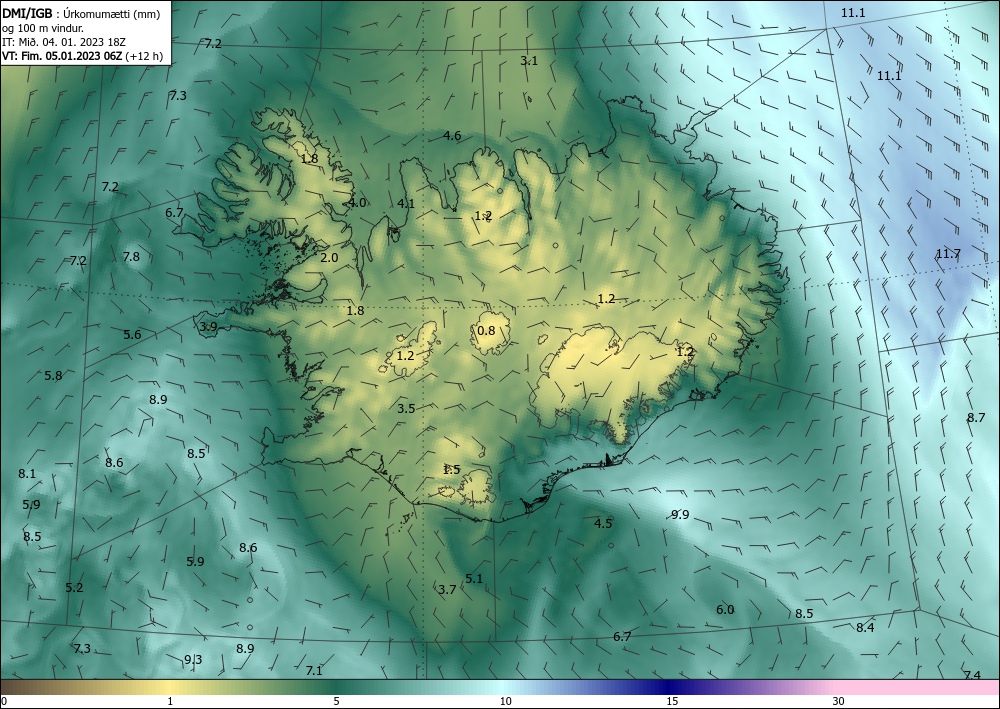Click the 8.1 value label
Screen dimensions: 1000x709
tap(27, 474)
